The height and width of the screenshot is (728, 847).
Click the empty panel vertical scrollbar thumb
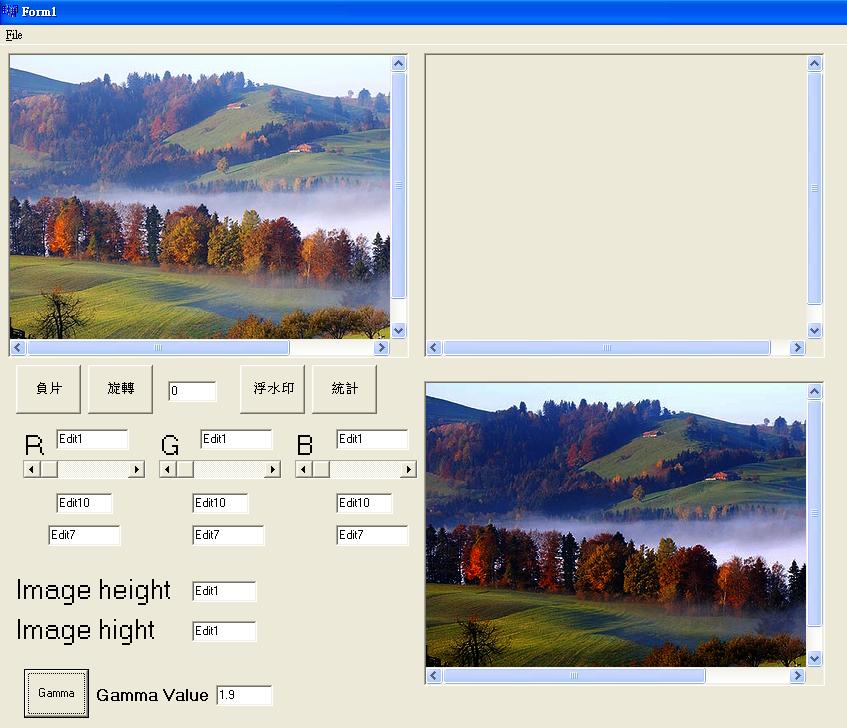pyautogui.click(x=815, y=188)
